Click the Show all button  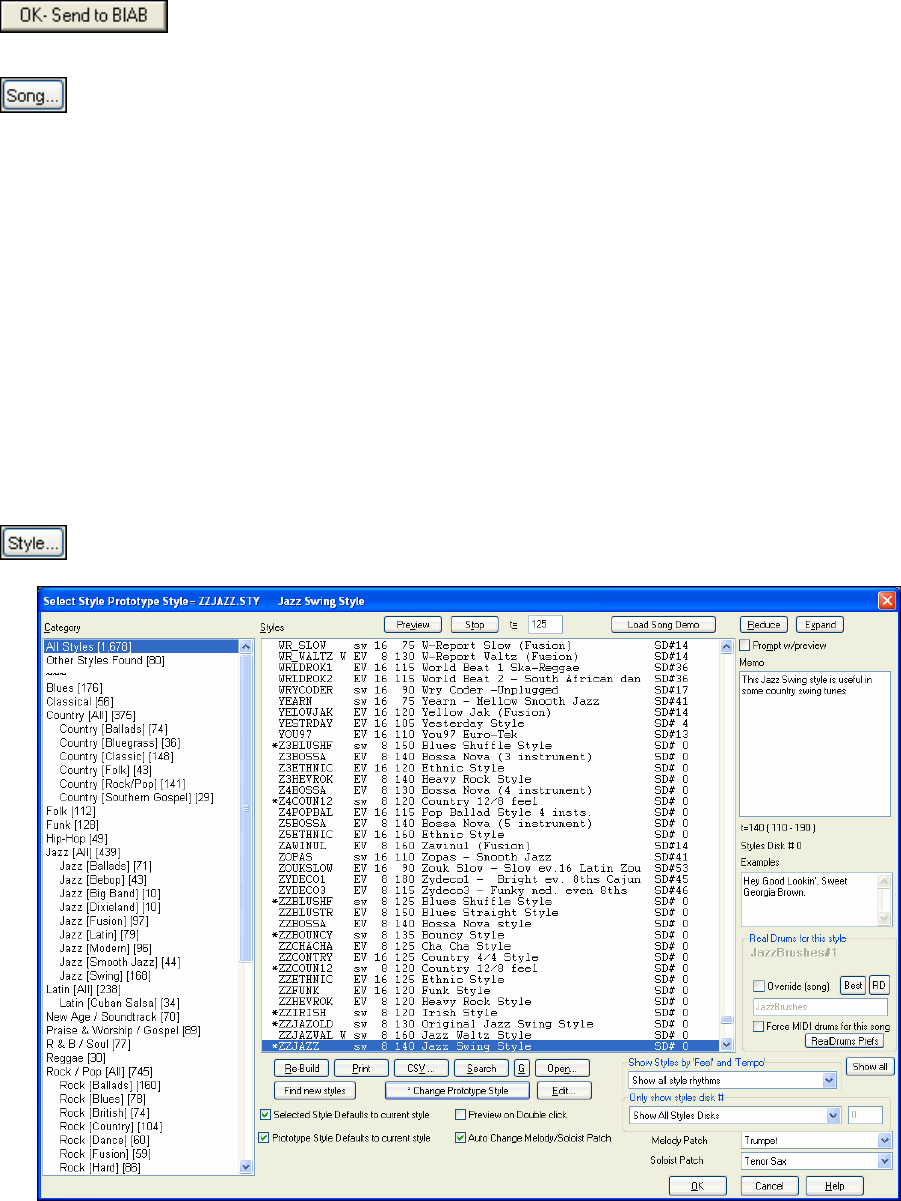869,1066
